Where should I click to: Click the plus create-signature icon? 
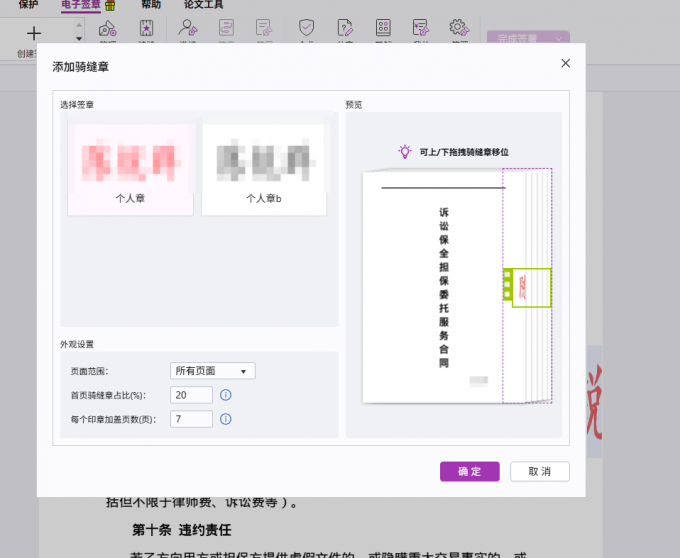coord(34,33)
